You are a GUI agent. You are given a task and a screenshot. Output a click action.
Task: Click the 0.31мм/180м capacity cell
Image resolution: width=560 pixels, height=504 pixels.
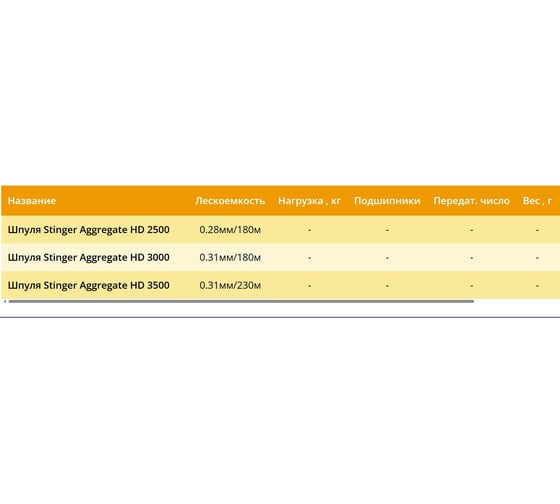[x=230, y=258]
